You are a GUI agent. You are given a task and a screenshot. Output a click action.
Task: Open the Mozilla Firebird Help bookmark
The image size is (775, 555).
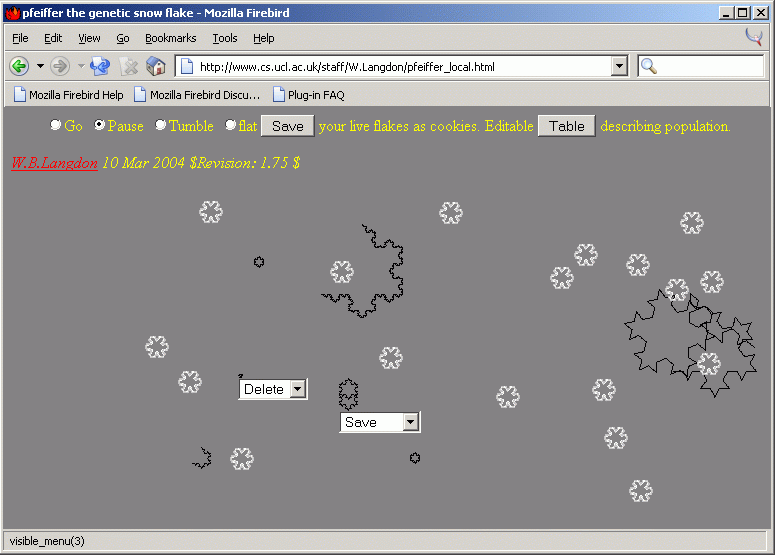pos(69,94)
